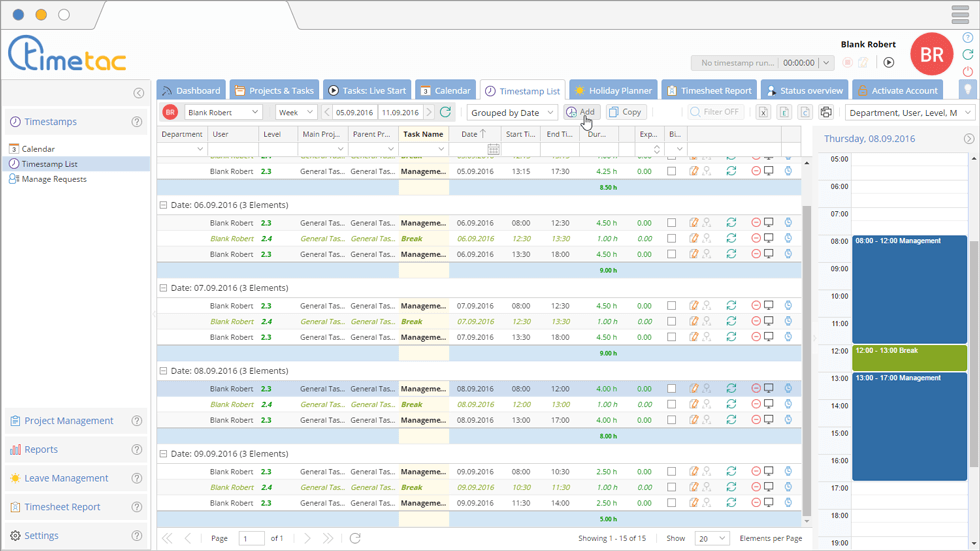Screen dimensions: 980x551
Task: Click the blue clock icon in the first 09.09.2016 row
Action: [x=788, y=472]
